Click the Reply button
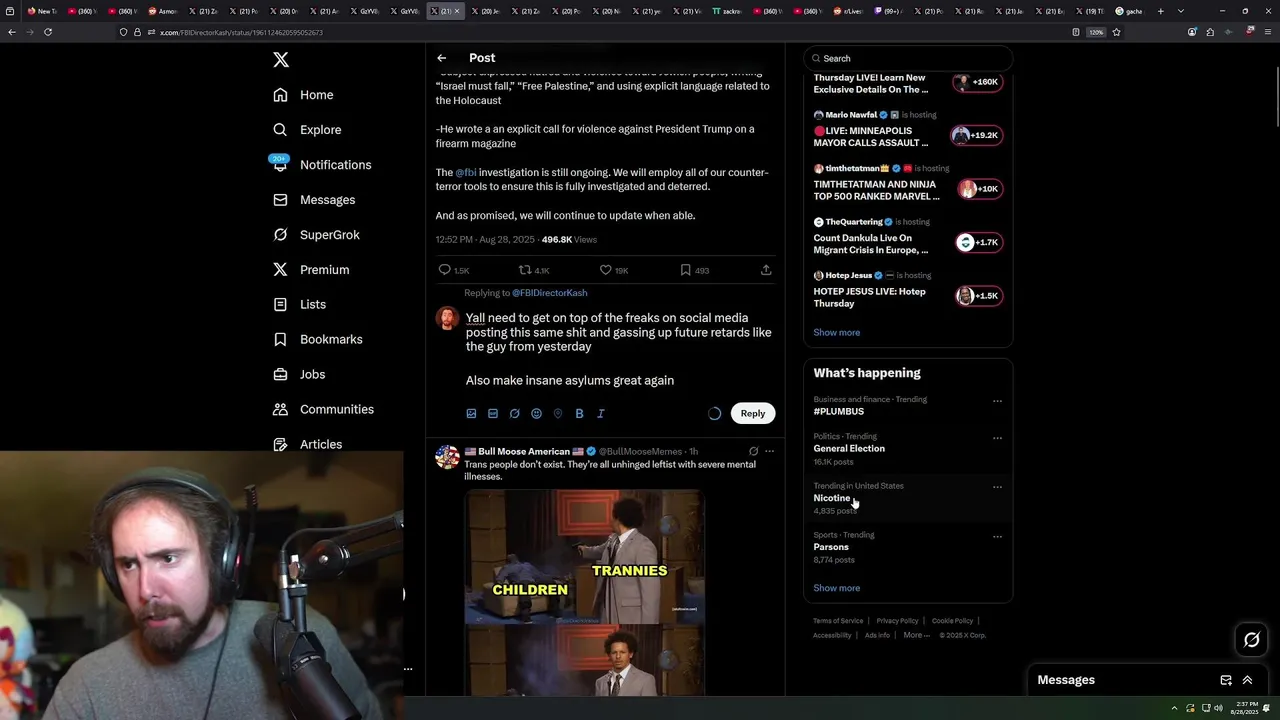Viewport: 1280px width, 720px height. (753, 413)
